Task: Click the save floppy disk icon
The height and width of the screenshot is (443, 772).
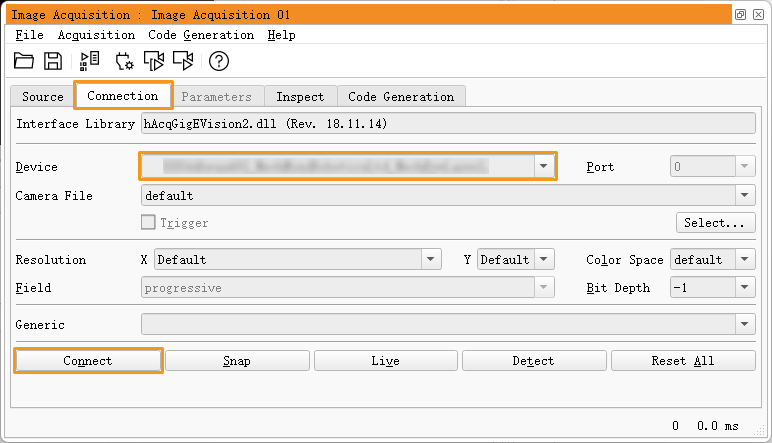Action: [x=53, y=61]
